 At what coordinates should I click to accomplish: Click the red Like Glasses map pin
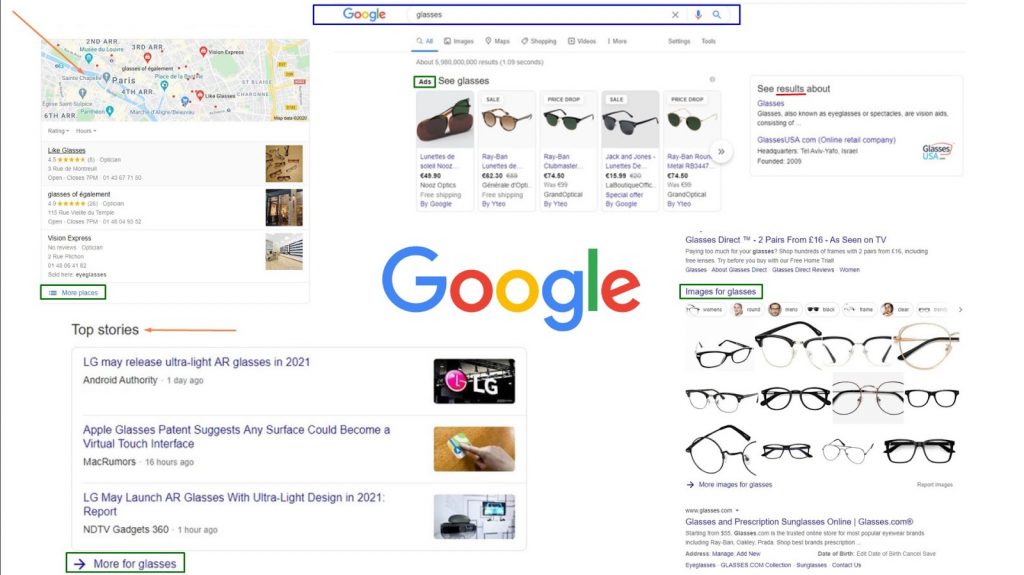point(200,95)
